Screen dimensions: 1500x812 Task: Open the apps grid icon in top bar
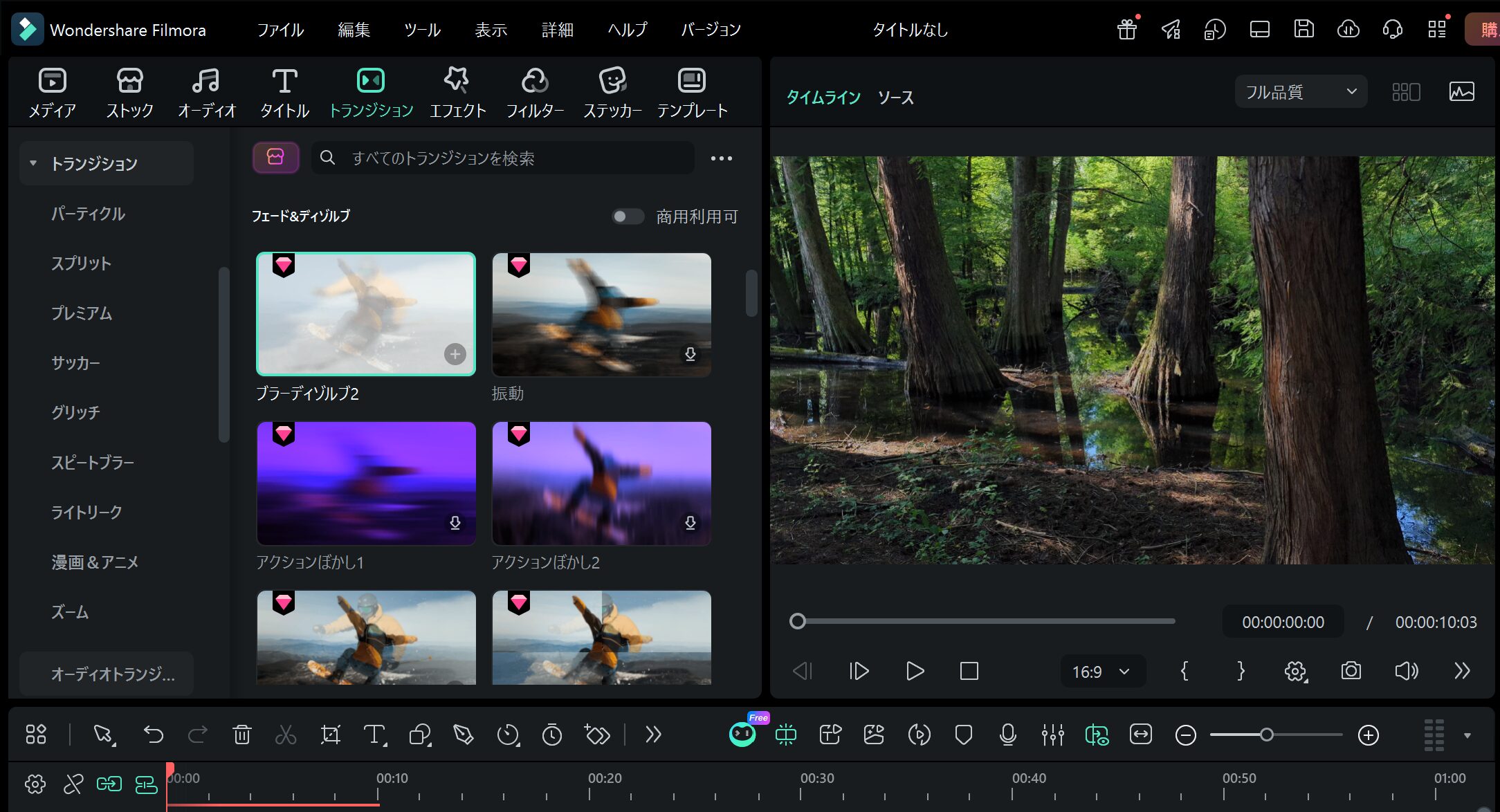pos(1437,29)
